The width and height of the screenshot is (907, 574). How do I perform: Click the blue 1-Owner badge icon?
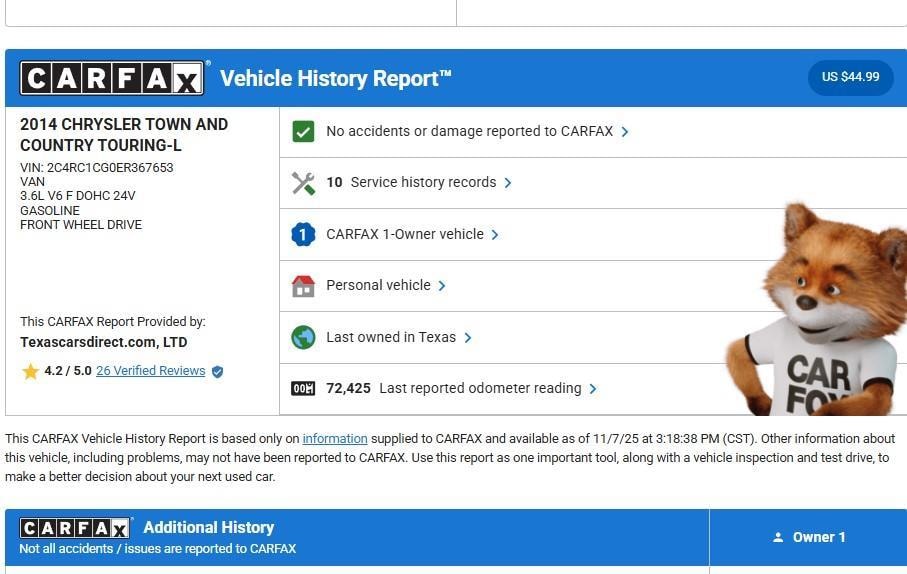[303, 234]
